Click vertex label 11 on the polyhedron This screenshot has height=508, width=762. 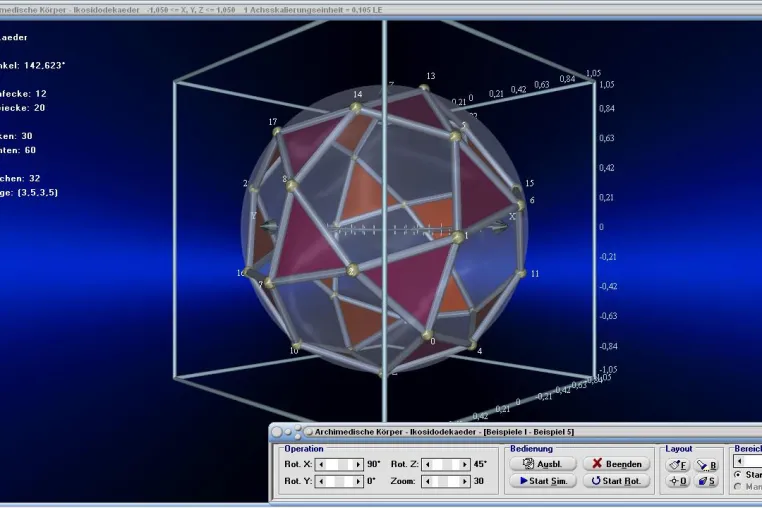[535, 274]
